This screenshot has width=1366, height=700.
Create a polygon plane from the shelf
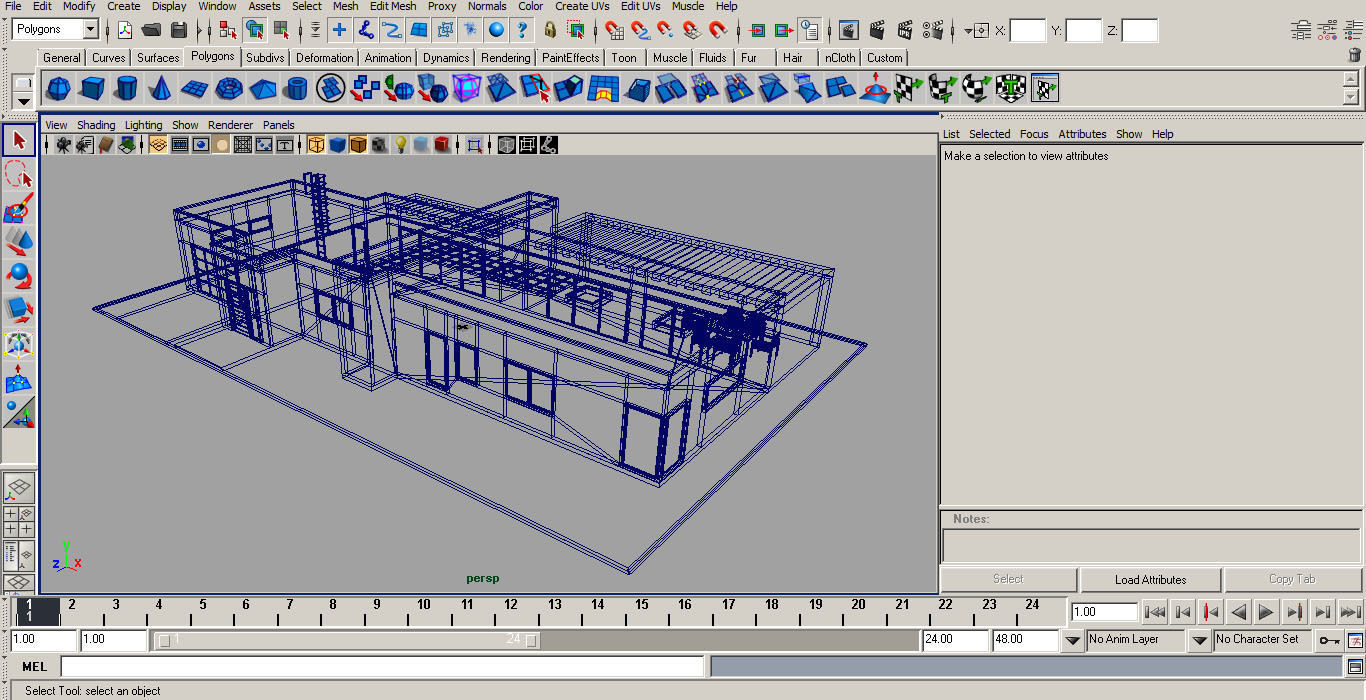195,88
